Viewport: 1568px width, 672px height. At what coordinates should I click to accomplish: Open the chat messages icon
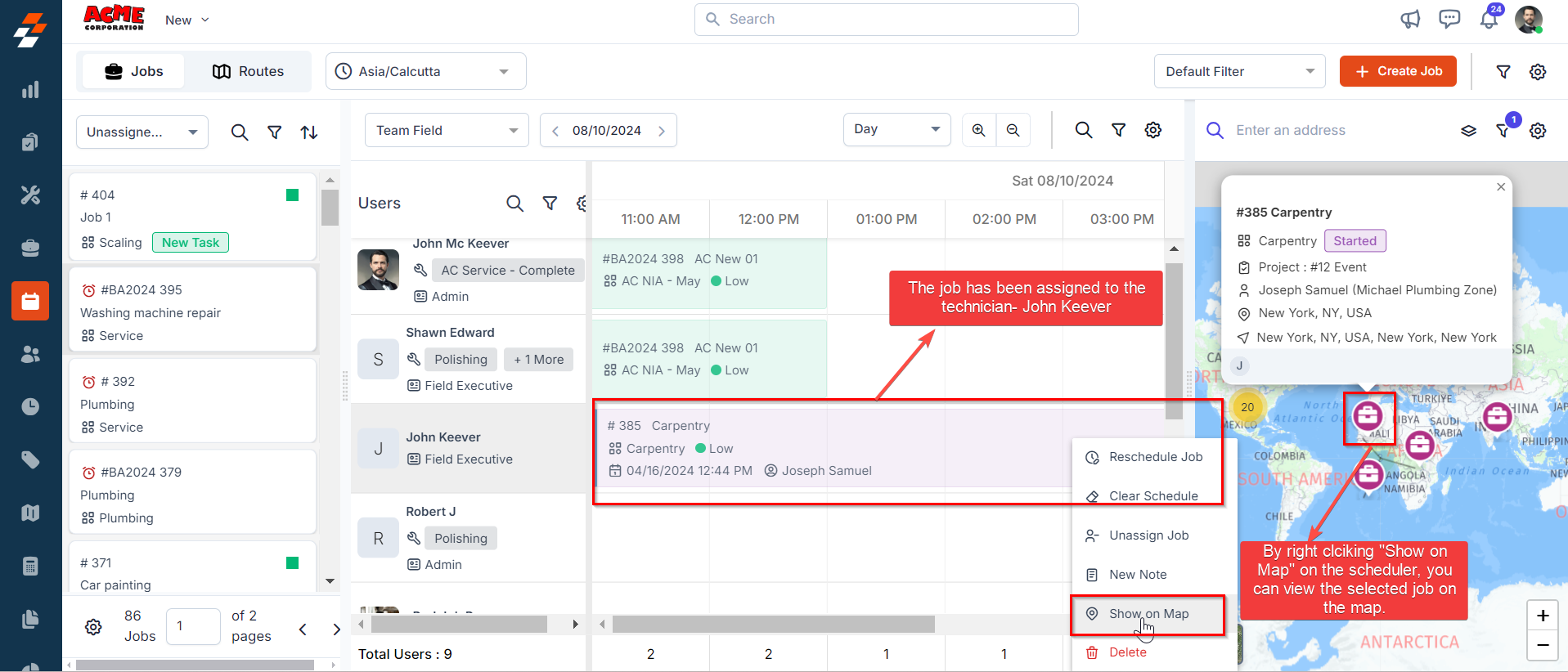click(1449, 19)
